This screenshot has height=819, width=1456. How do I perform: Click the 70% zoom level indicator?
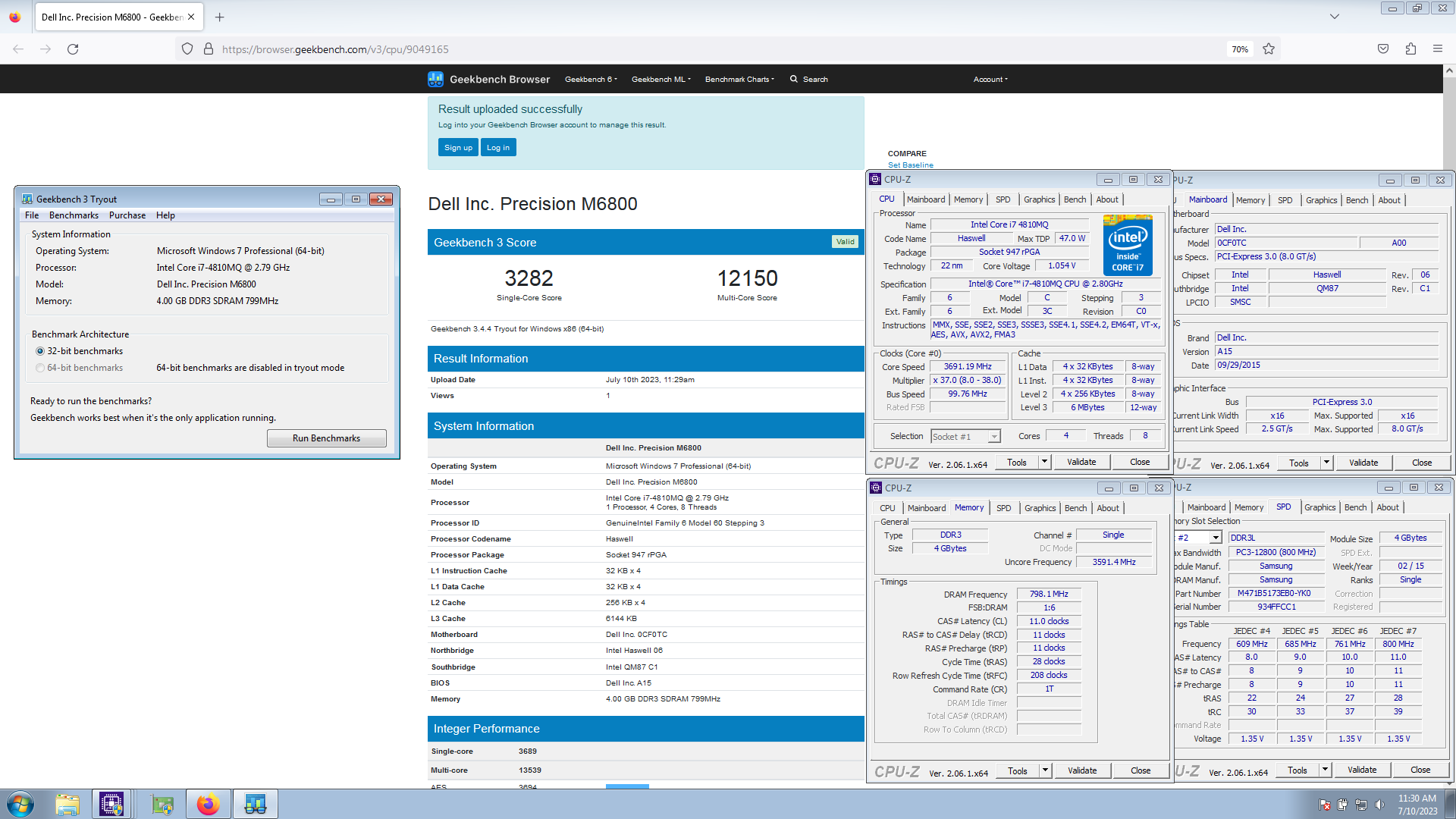(x=1240, y=49)
